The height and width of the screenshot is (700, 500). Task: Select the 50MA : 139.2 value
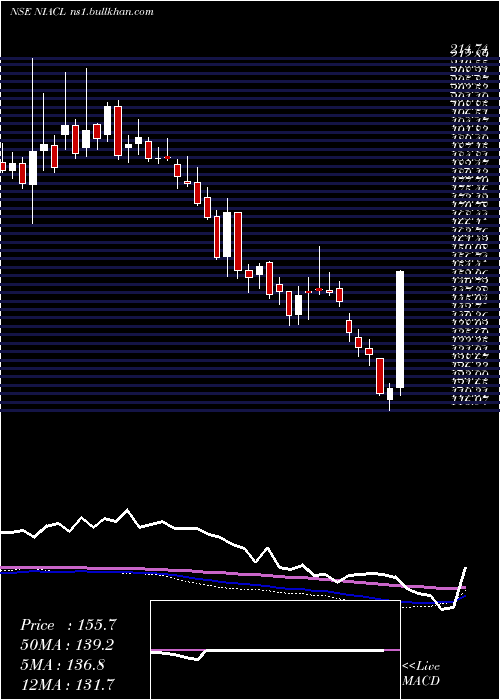[x=67, y=645]
